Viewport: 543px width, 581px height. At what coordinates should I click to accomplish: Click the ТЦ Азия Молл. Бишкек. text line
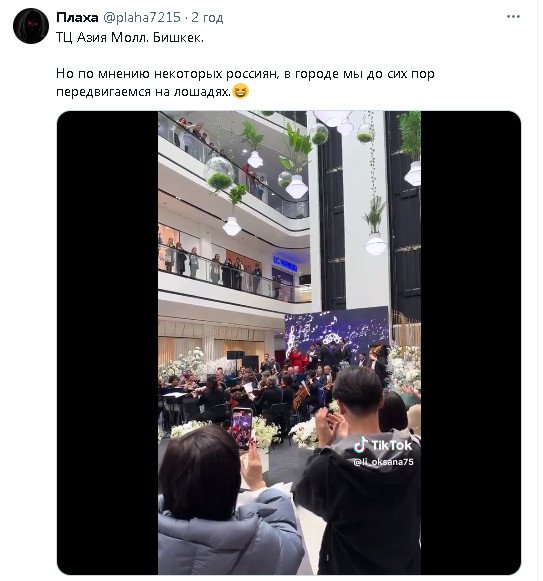coord(130,37)
